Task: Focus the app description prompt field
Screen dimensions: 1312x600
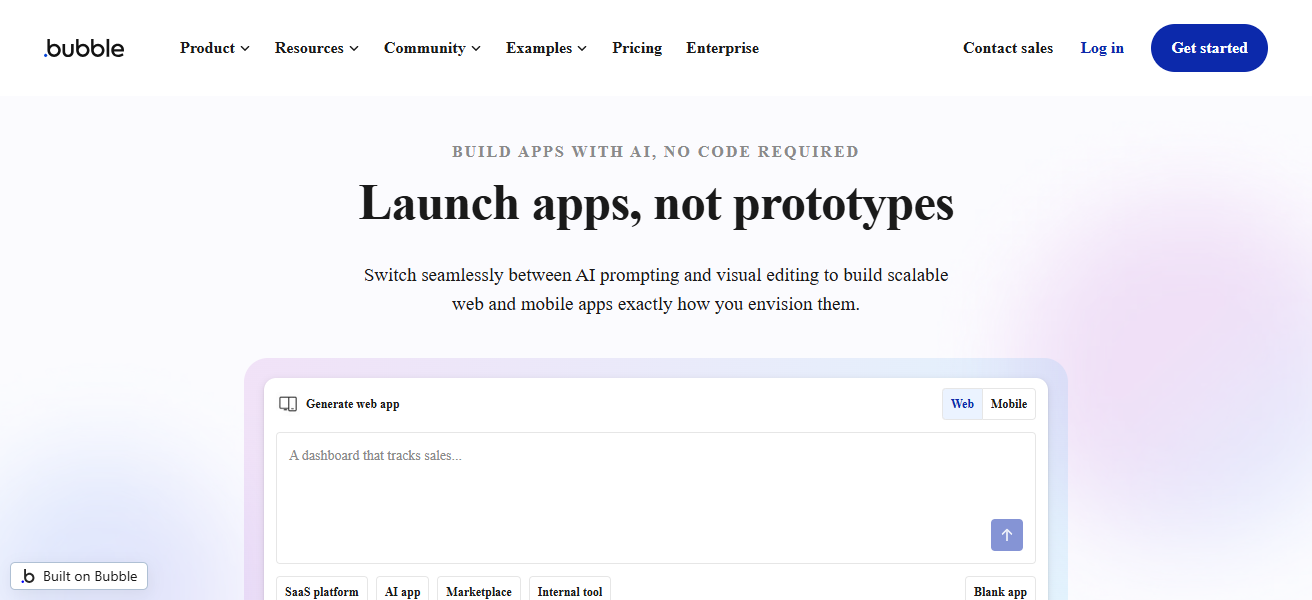Action: pyautogui.click(x=656, y=498)
